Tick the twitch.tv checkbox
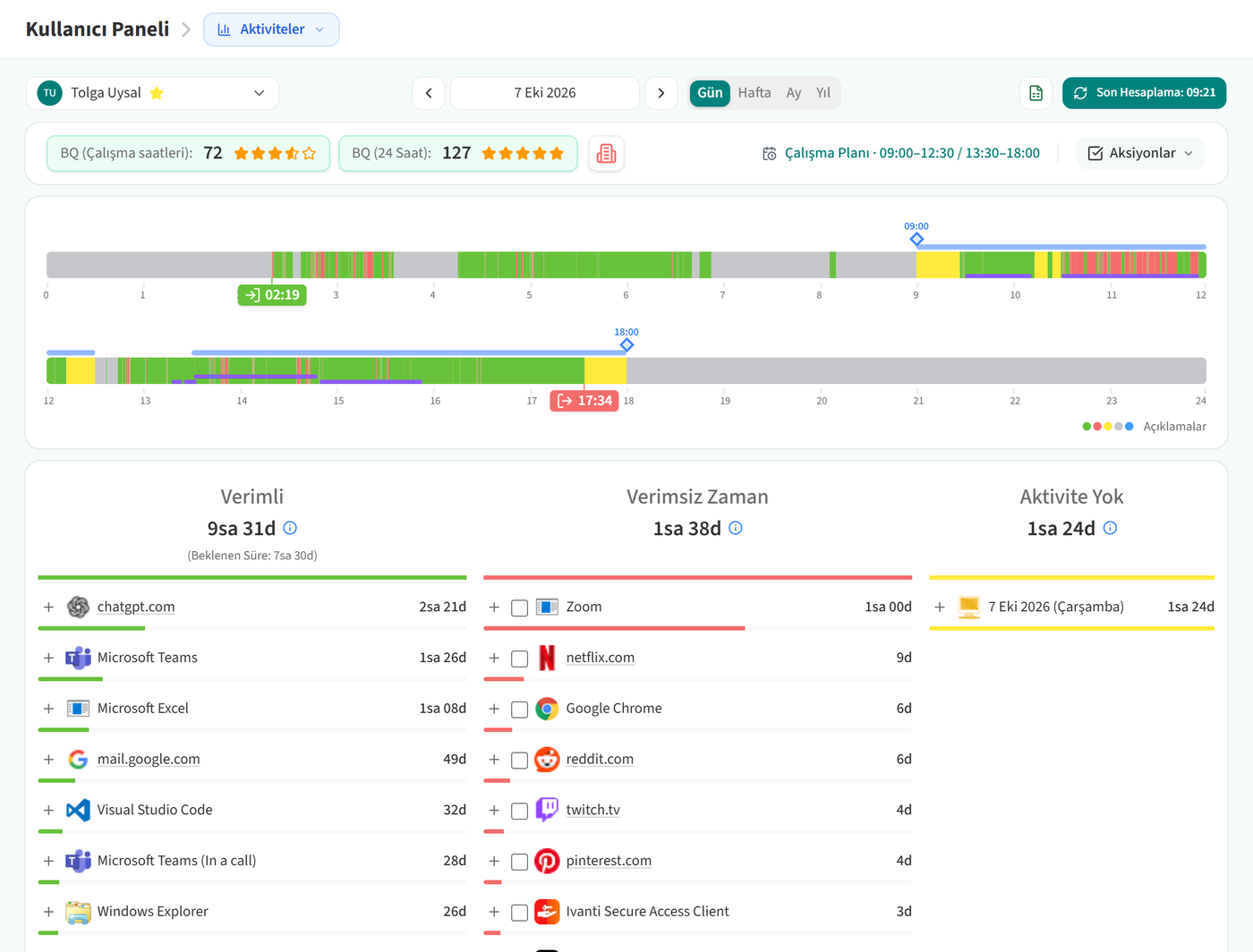This screenshot has height=952, width=1253. tap(519, 812)
